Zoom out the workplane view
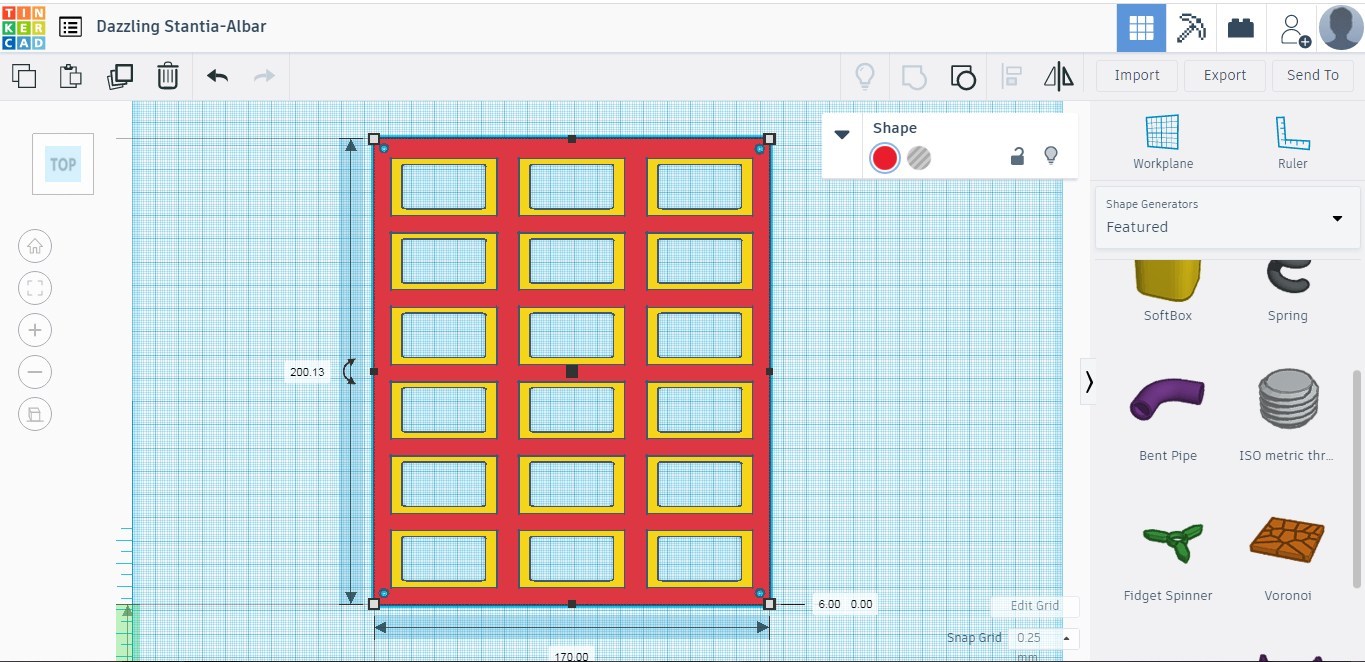Image resolution: width=1365 pixels, height=662 pixels. click(x=35, y=372)
